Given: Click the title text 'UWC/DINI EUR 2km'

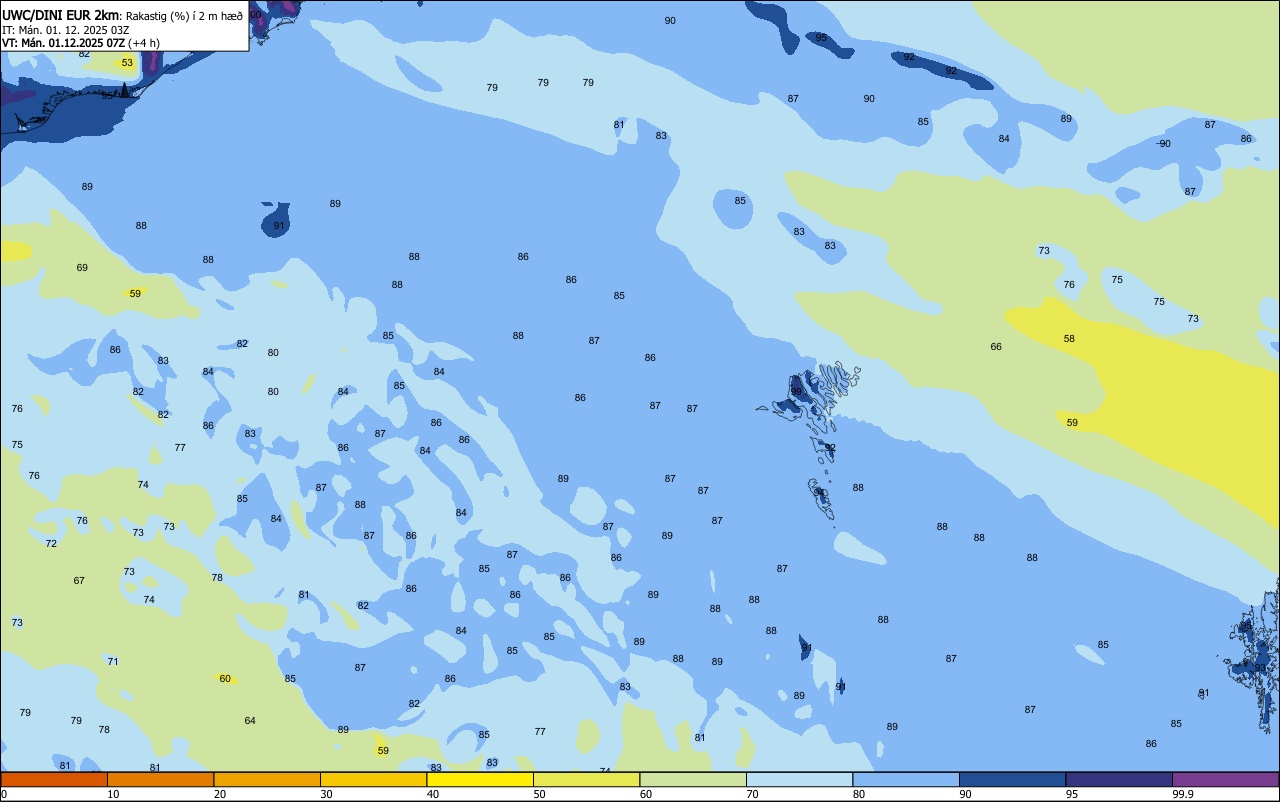Looking at the screenshot, I should (60, 15).
